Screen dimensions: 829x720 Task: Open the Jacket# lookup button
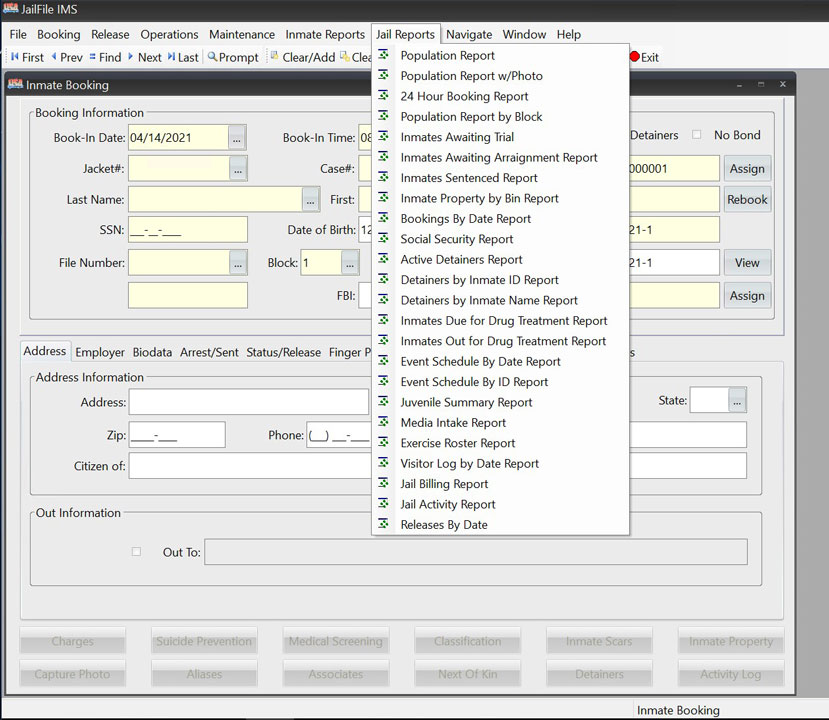[x=238, y=169]
